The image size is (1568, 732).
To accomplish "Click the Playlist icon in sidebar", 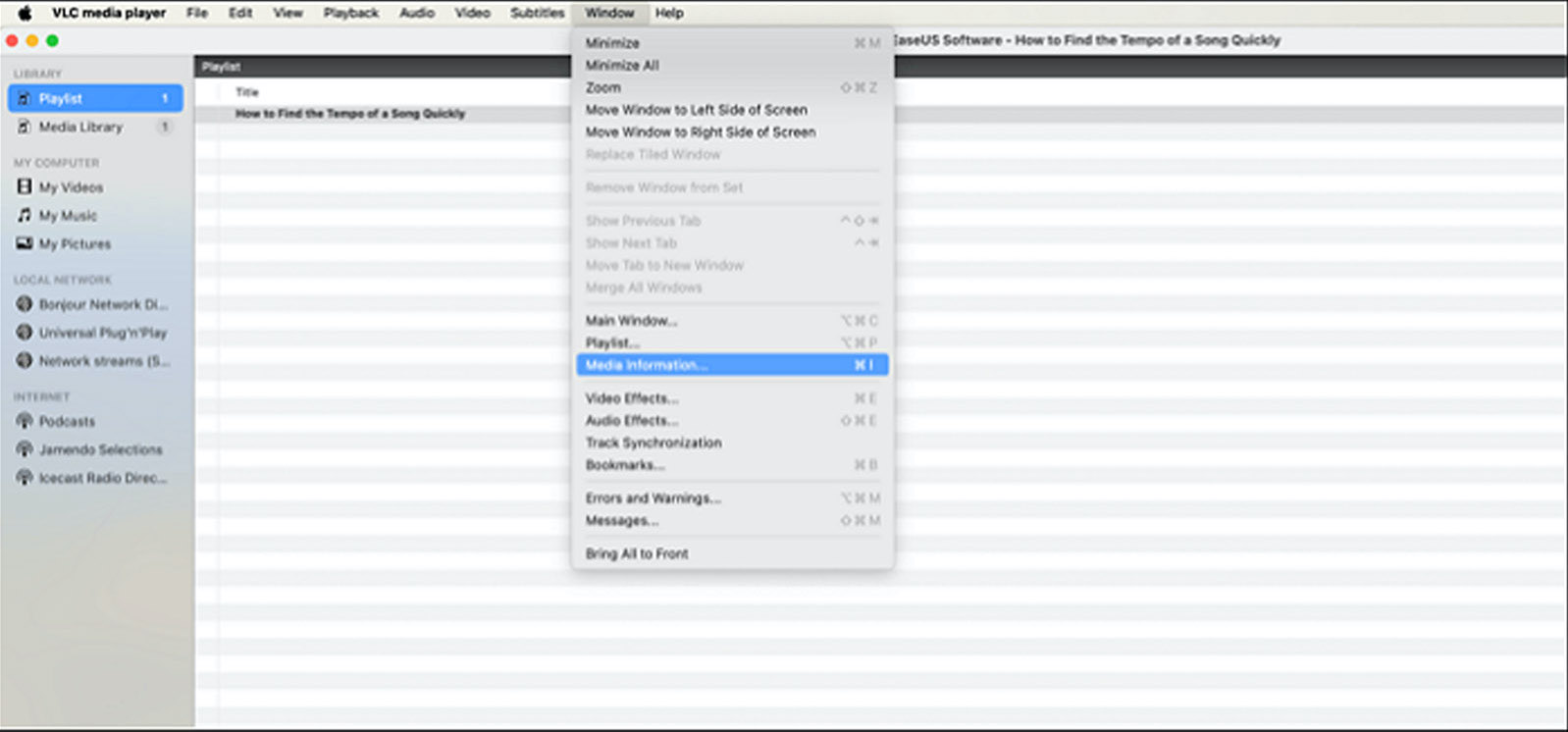I will coord(25,98).
